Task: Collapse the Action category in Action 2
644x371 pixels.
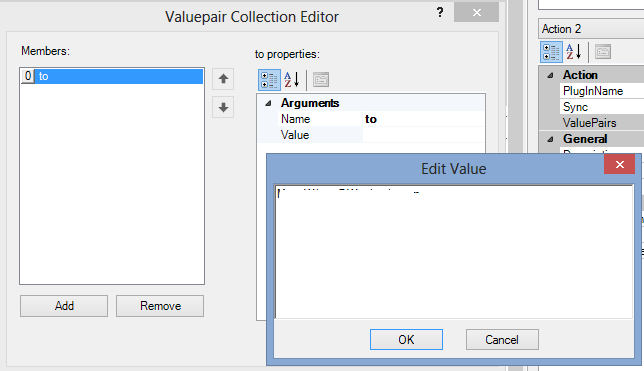Action: (550, 75)
